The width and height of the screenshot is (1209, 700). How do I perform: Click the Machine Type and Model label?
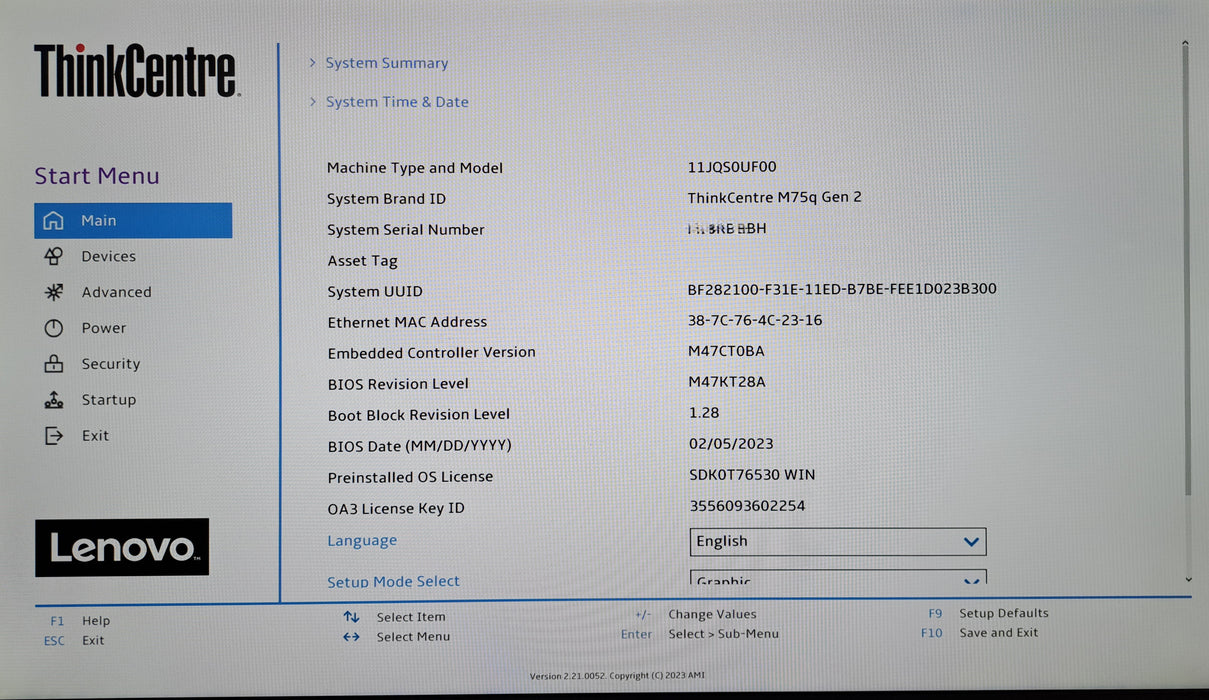click(415, 168)
